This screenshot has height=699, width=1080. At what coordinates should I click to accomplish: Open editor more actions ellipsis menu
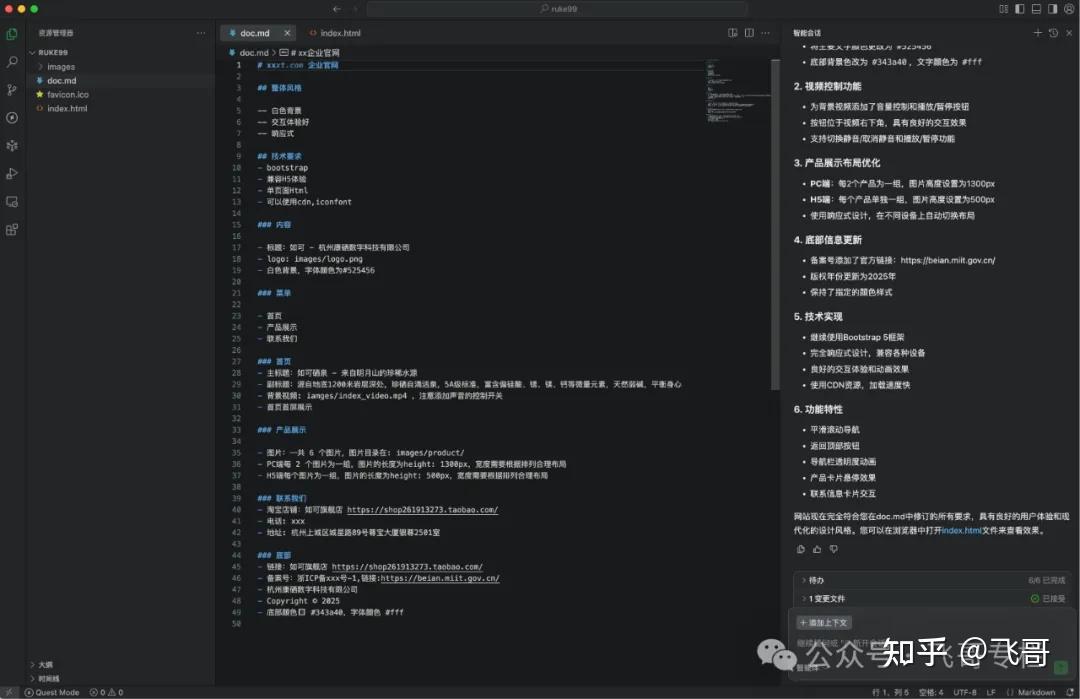coord(765,33)
